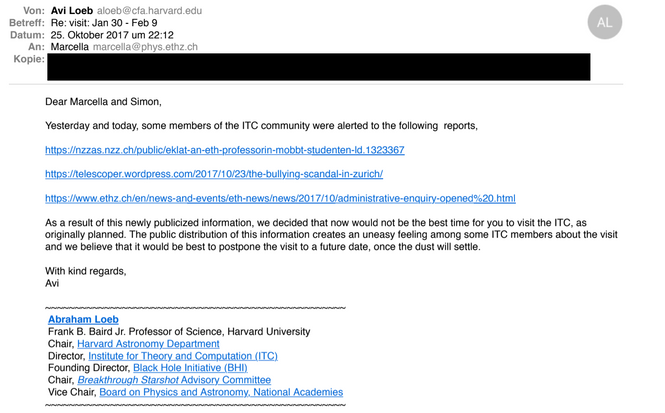The image size is (665, 413).
Task: Click the greeting Dear Marcella and Simon
Action: point(104,102)
